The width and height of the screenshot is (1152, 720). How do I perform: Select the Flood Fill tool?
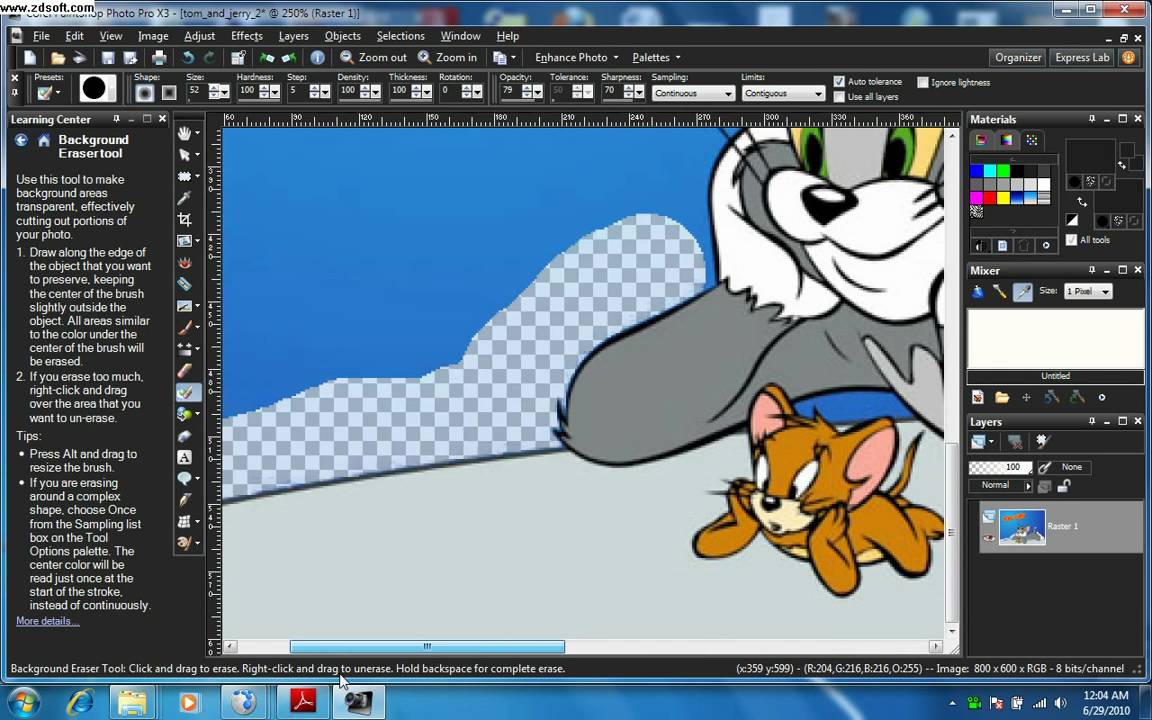184,414
